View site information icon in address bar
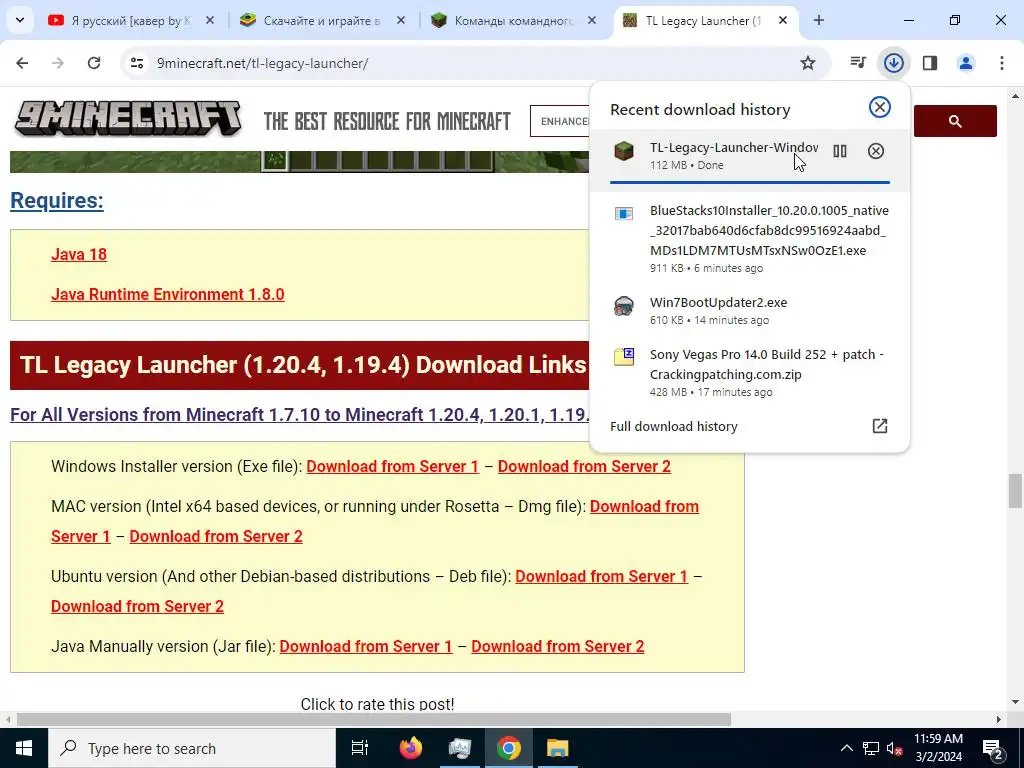 137,63
